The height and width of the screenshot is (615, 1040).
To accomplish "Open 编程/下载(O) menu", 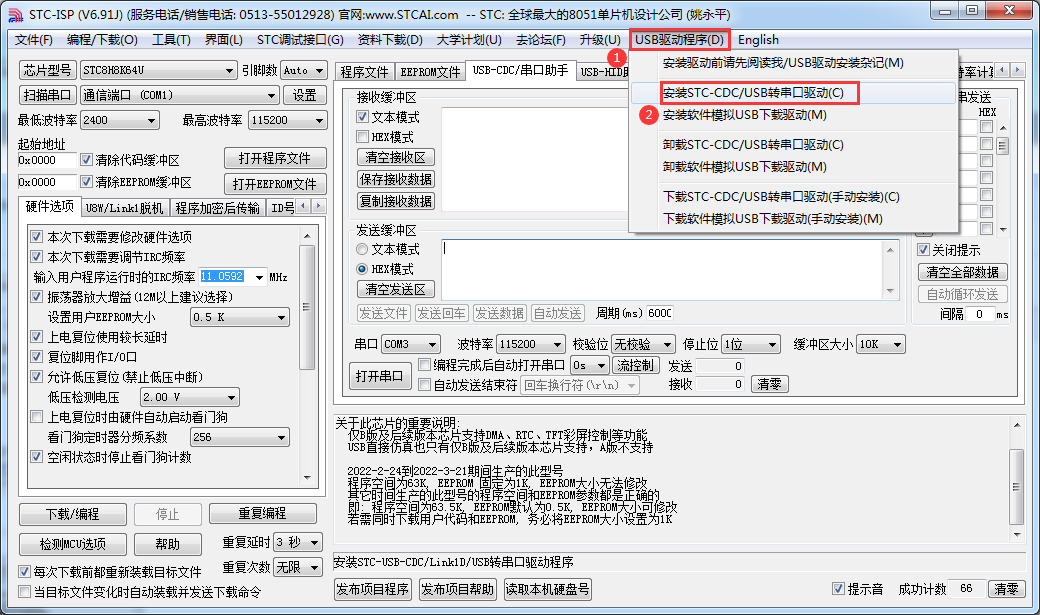I will coord(102,40).
